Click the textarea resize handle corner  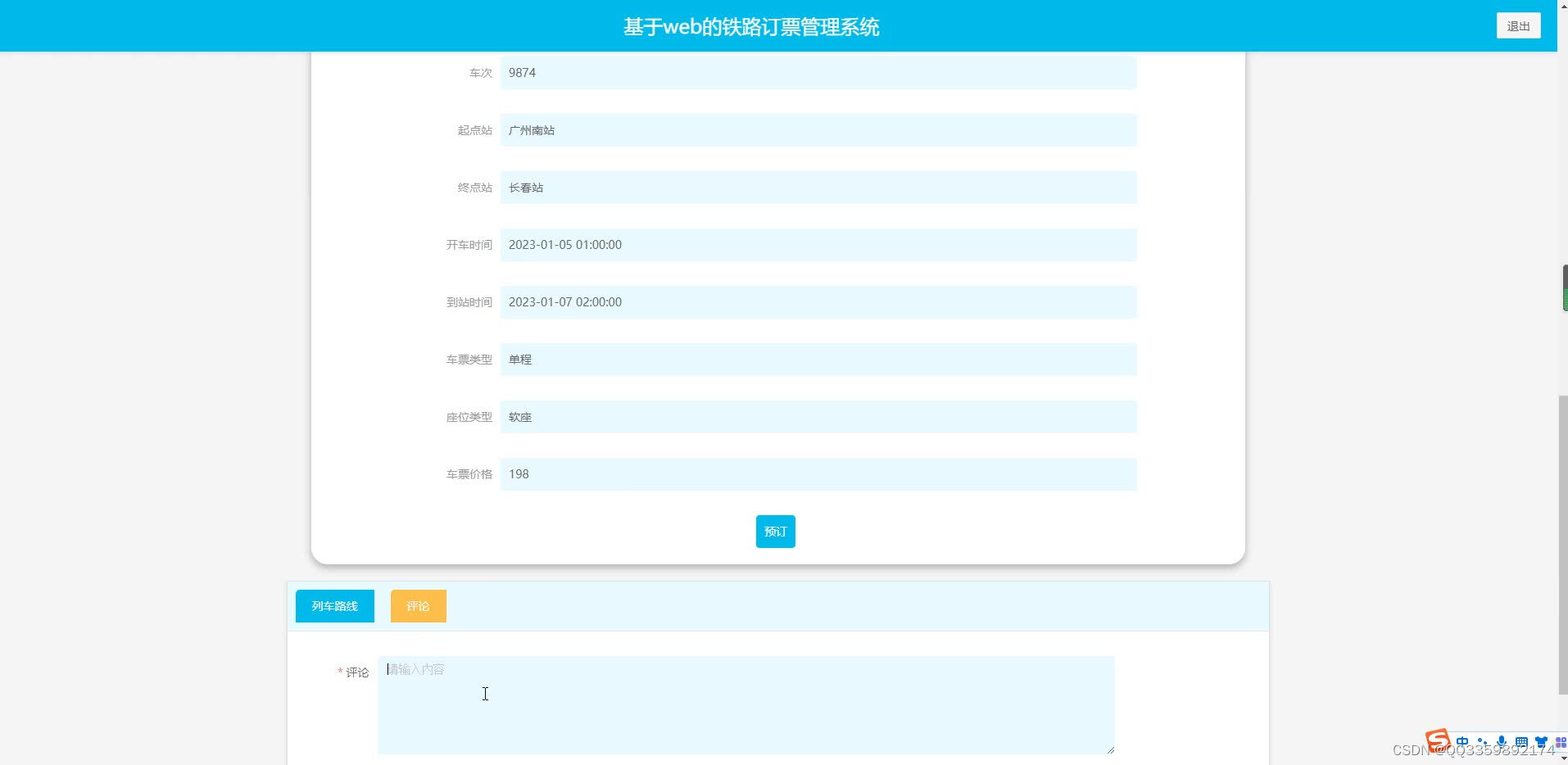(1110, 749)
